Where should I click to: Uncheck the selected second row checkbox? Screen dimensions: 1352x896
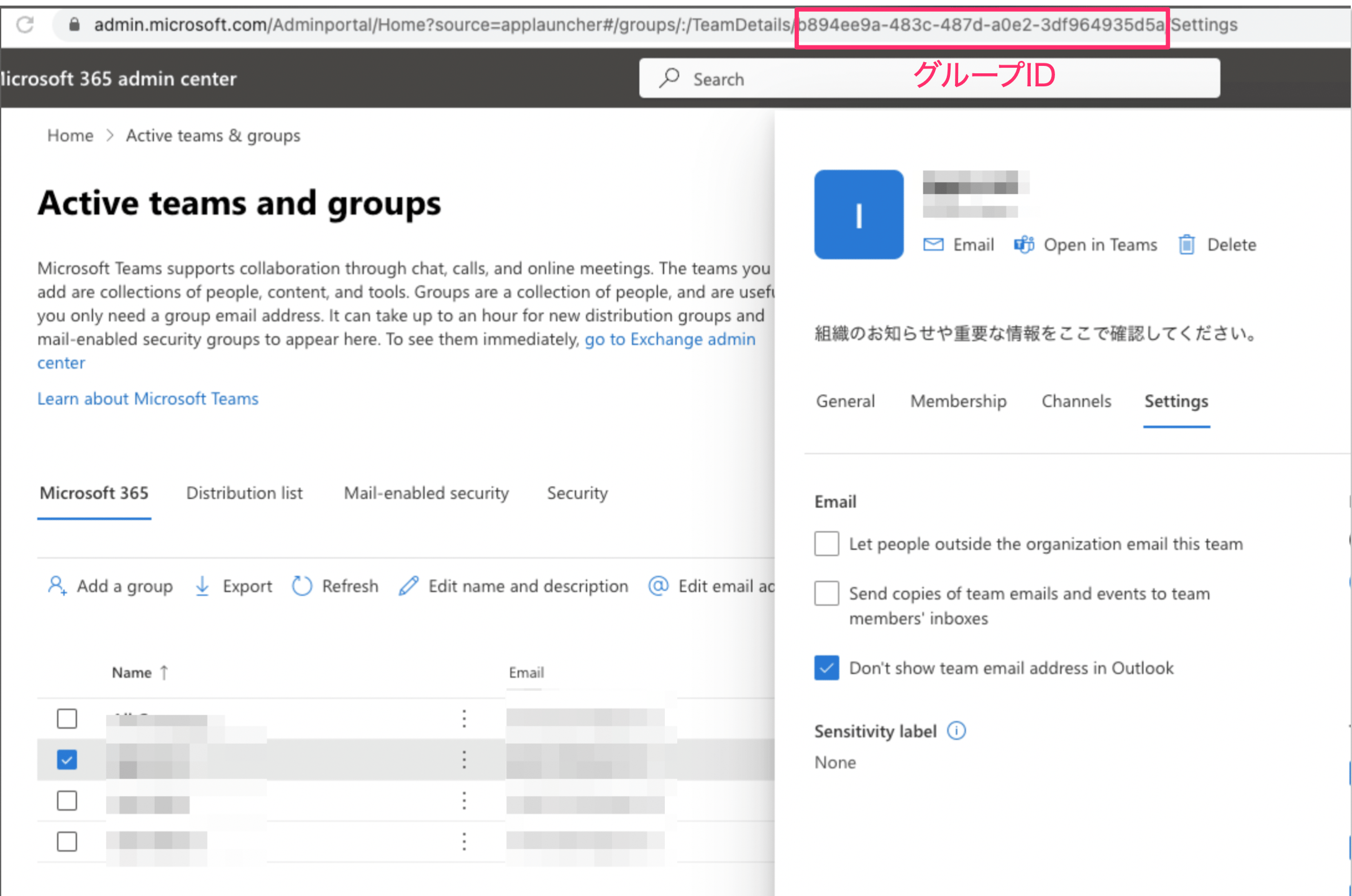(67, 759)
